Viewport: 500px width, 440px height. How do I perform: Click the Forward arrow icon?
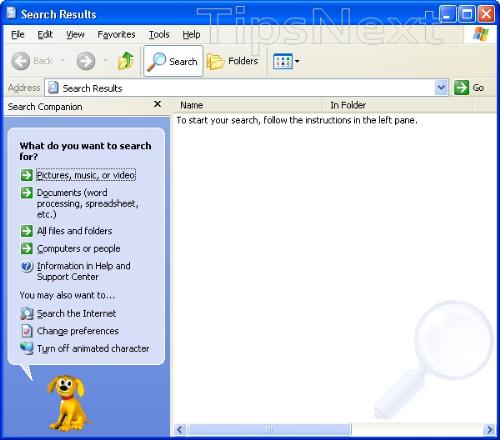coord(86,61)
